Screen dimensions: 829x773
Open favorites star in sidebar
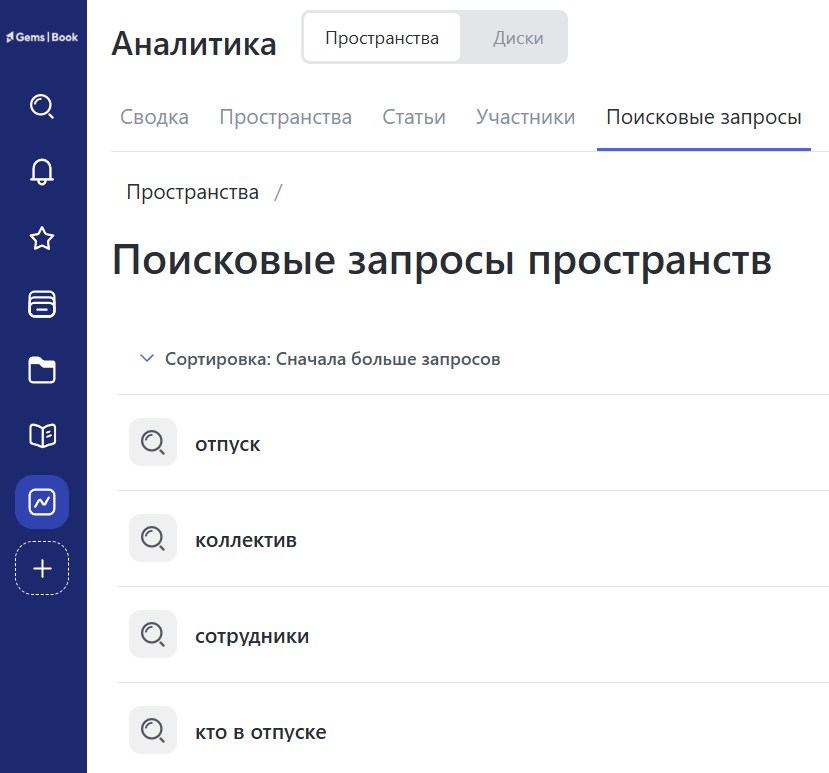(42, 238)
